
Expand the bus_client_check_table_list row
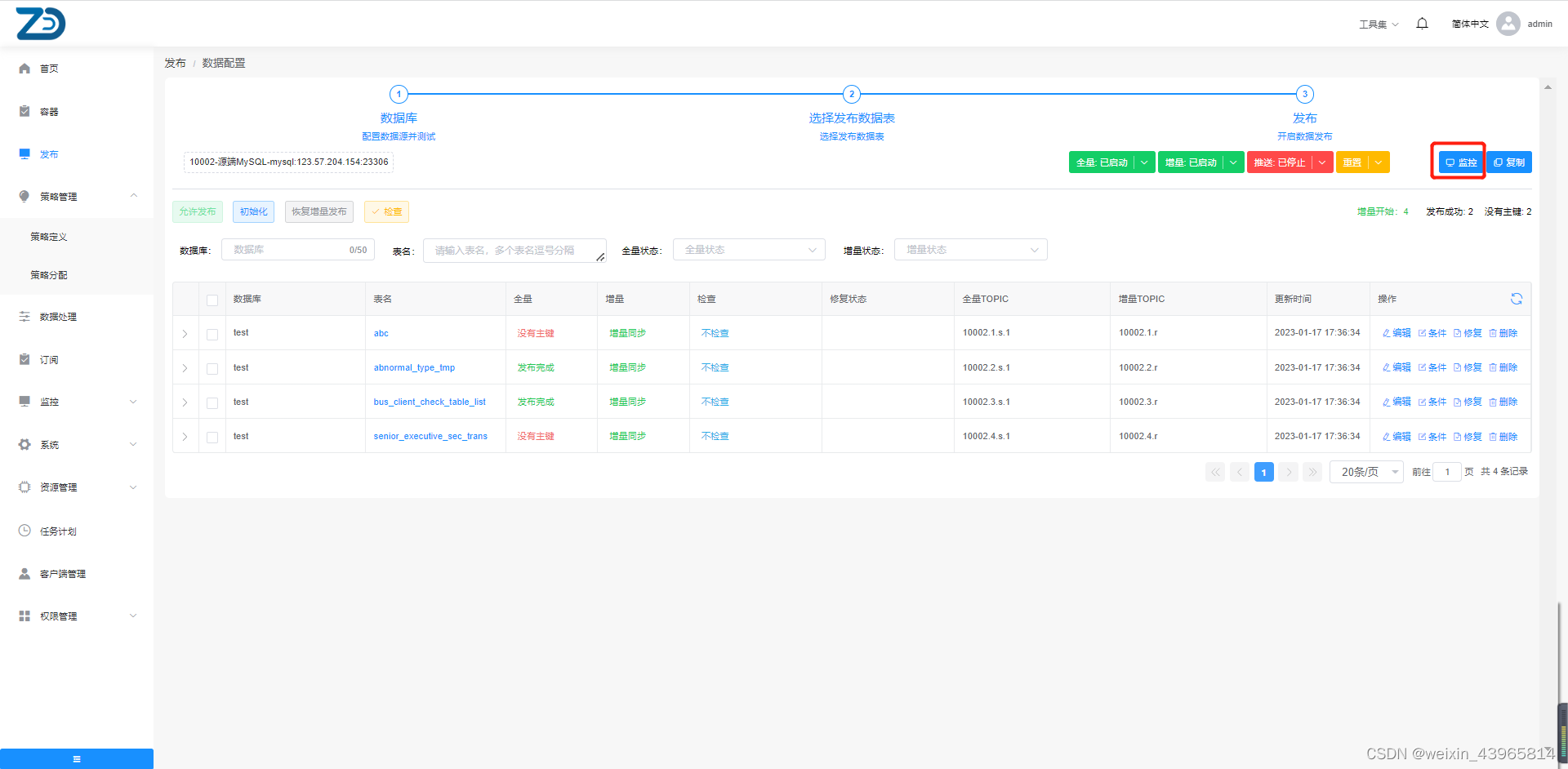tap(185, 402)
